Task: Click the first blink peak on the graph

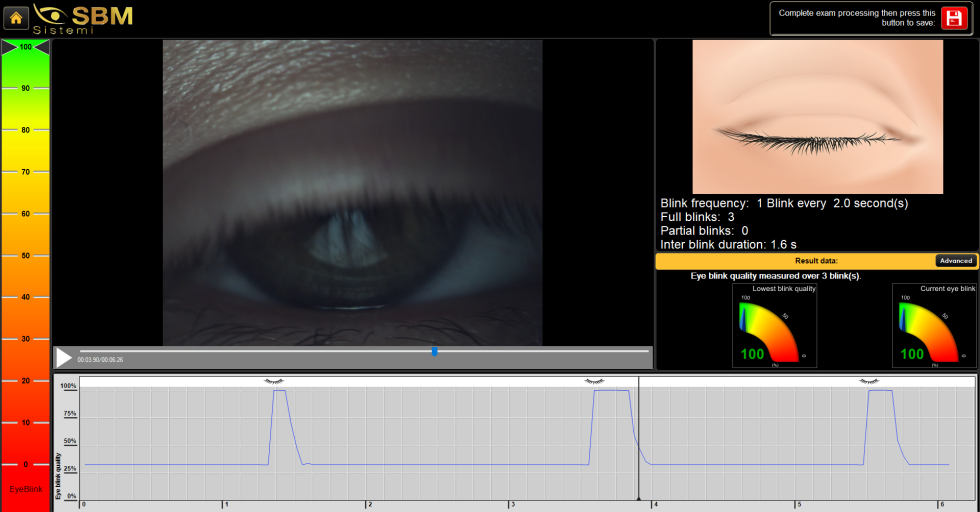Action: (x=280, y=391)
